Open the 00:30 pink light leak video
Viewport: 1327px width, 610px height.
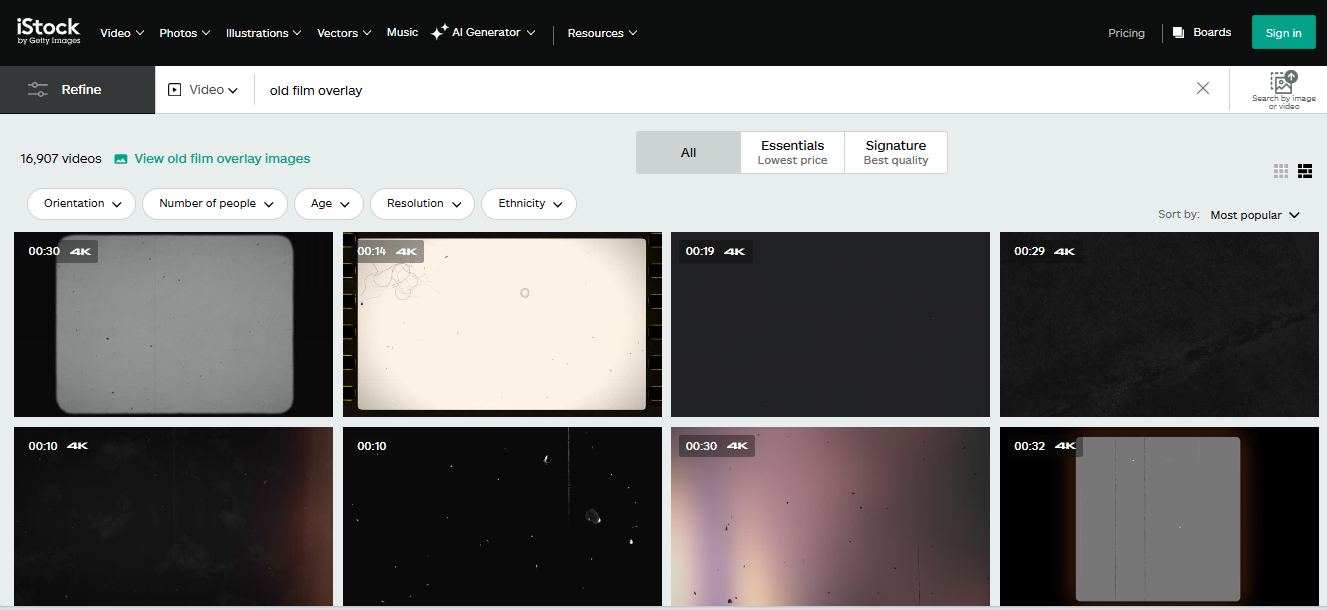830,516
